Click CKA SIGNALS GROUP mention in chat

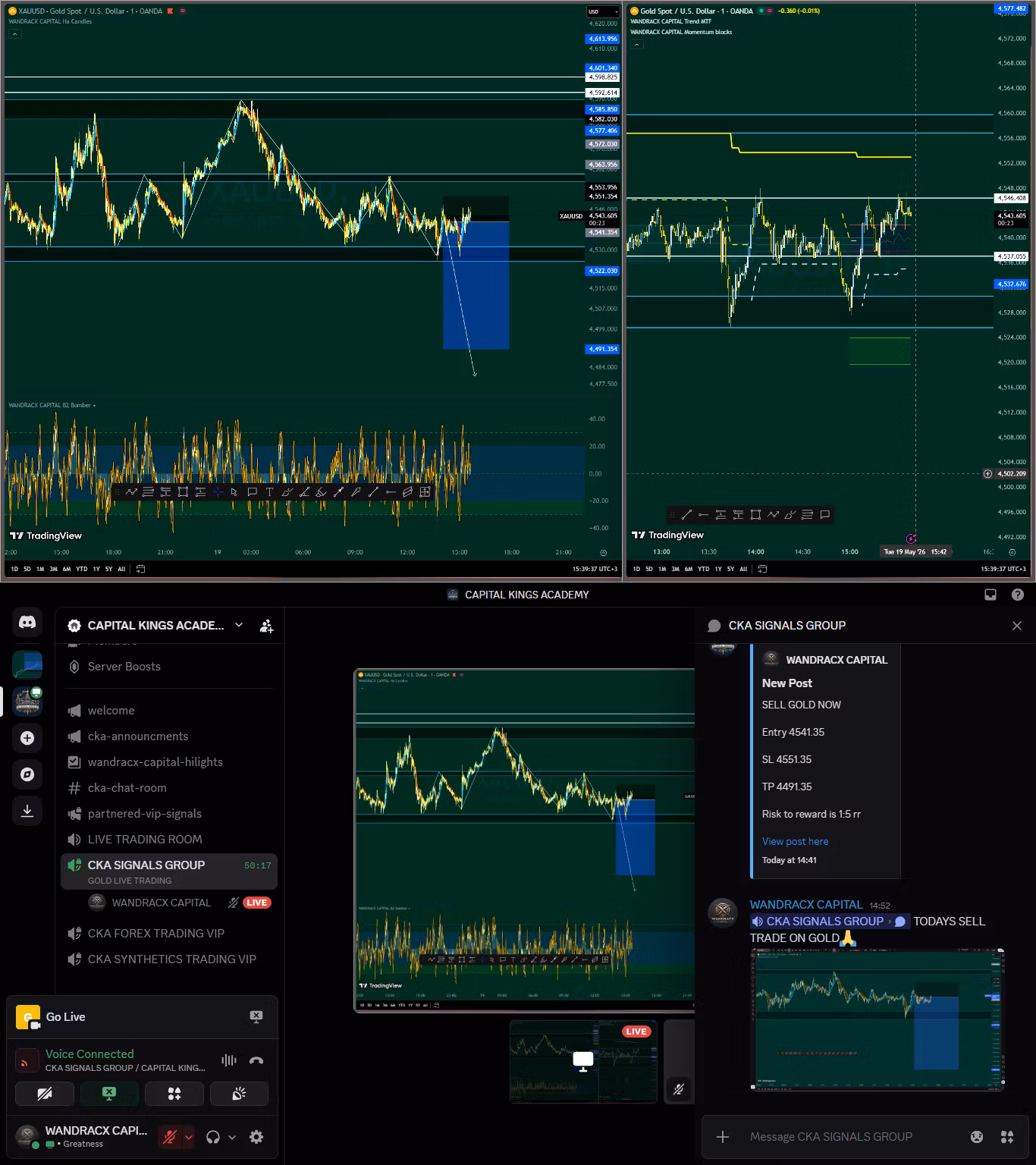click(x=830, y=922)
